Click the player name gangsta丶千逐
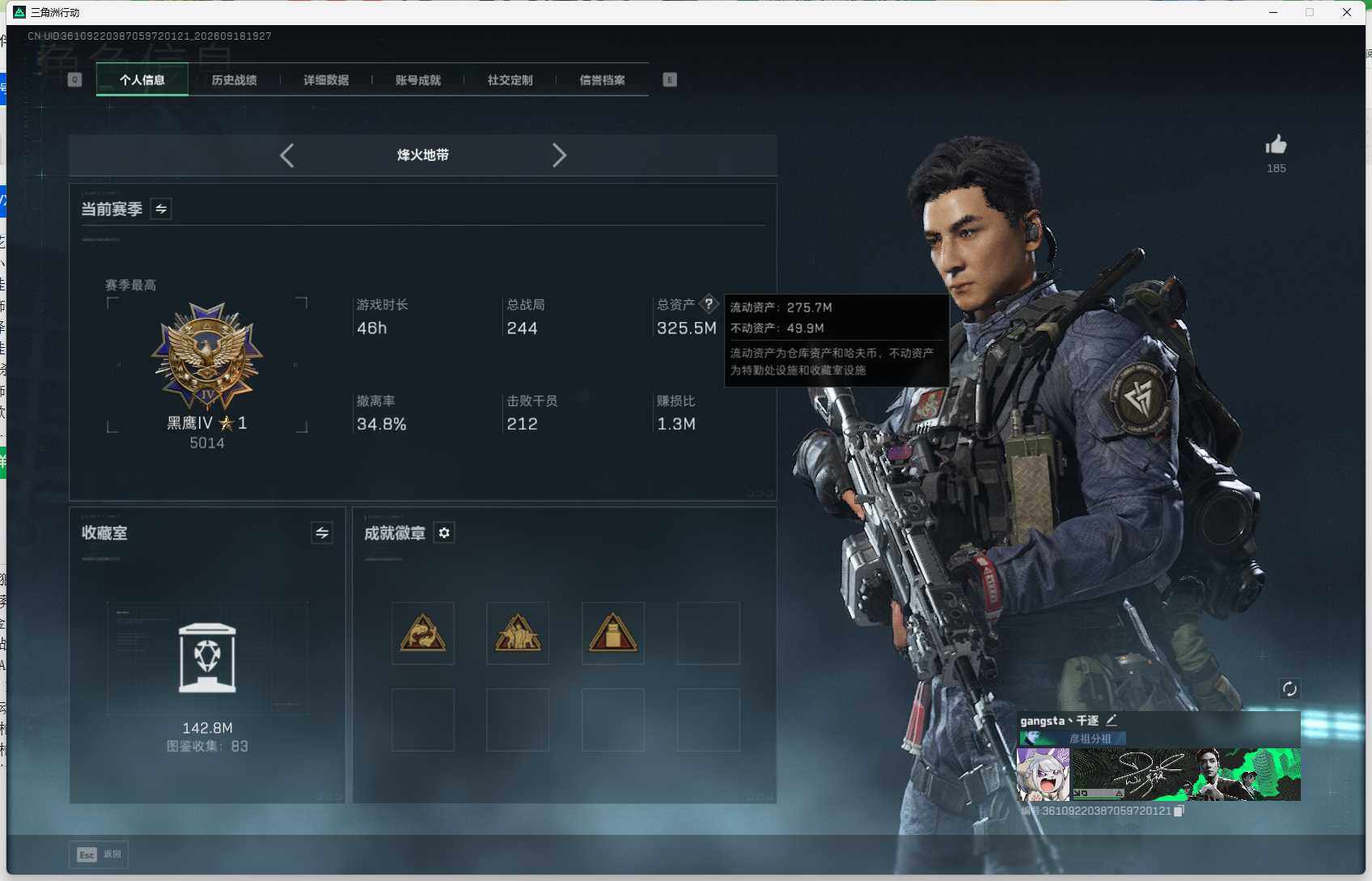 [1059, 720]
